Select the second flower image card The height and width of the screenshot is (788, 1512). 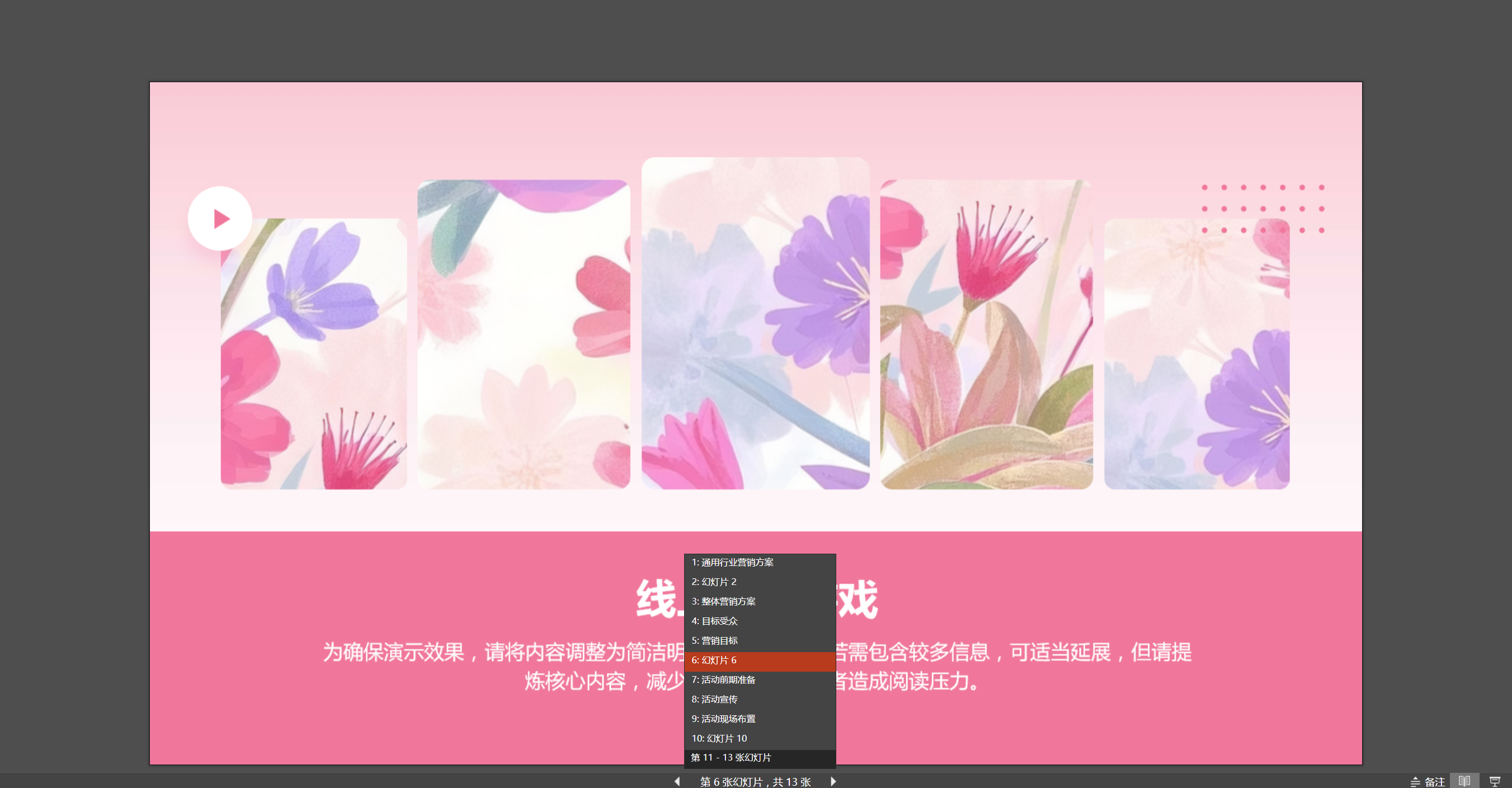tap(524, 334)
